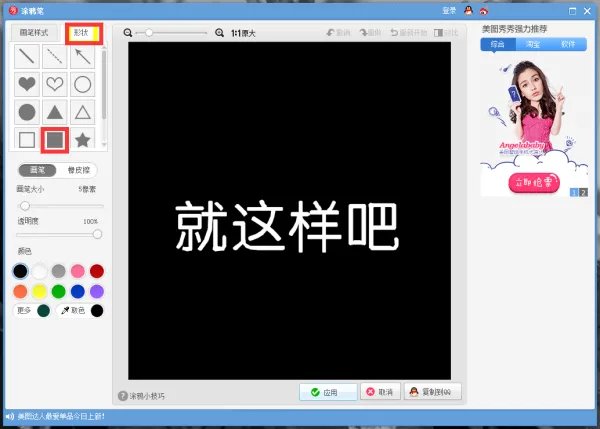The height and width of the screenshot is (429, 600).
Task: Select the blue color swatch
Action: [x=78, y=291]
